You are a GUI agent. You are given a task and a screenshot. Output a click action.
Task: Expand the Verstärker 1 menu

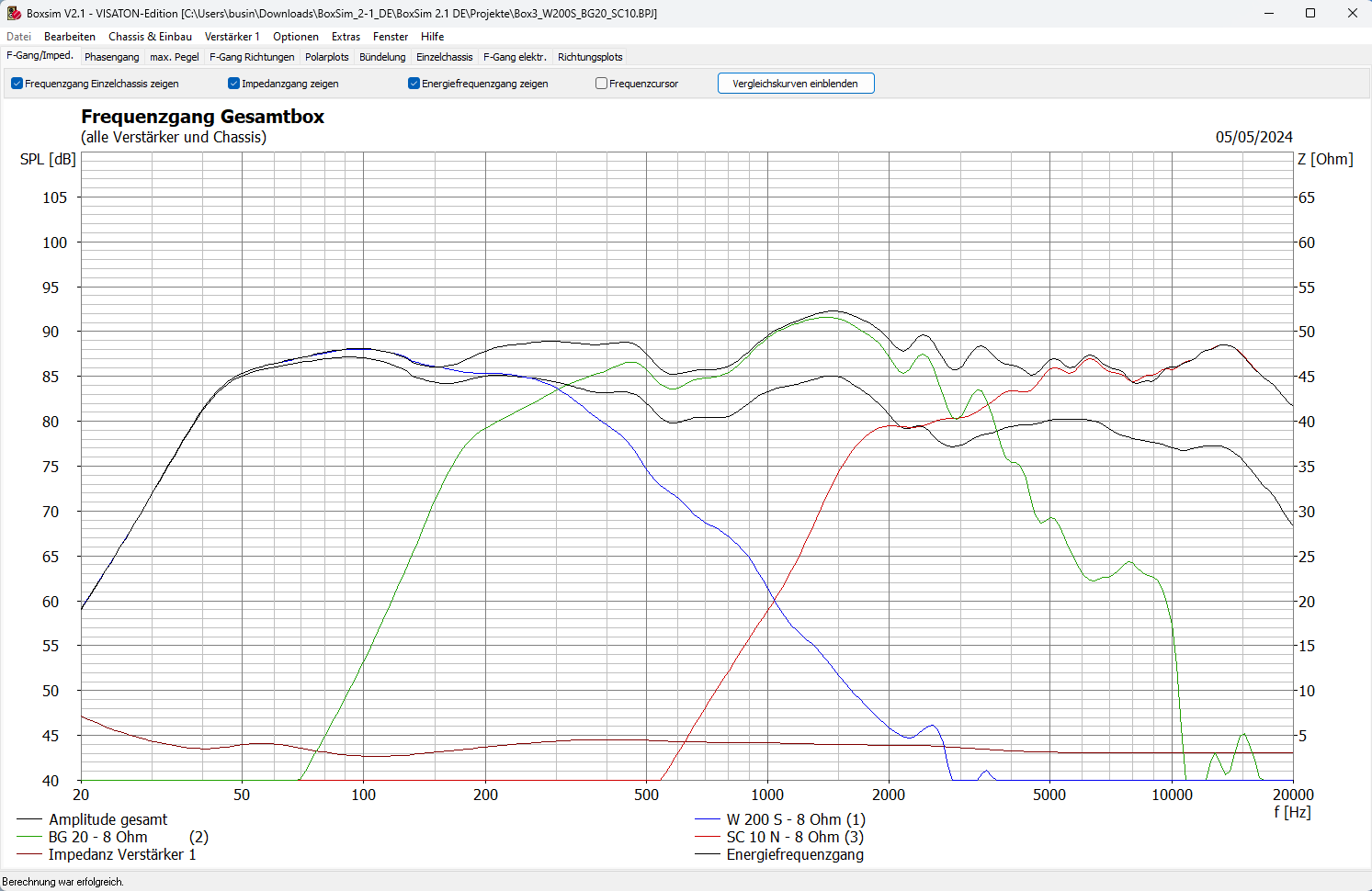232,37
